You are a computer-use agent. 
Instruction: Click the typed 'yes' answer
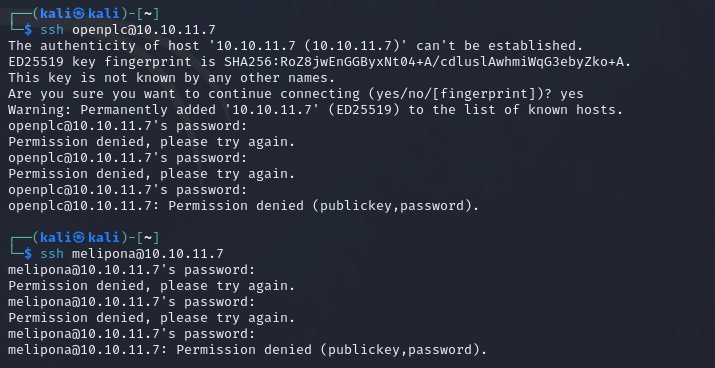click(572, 94)
